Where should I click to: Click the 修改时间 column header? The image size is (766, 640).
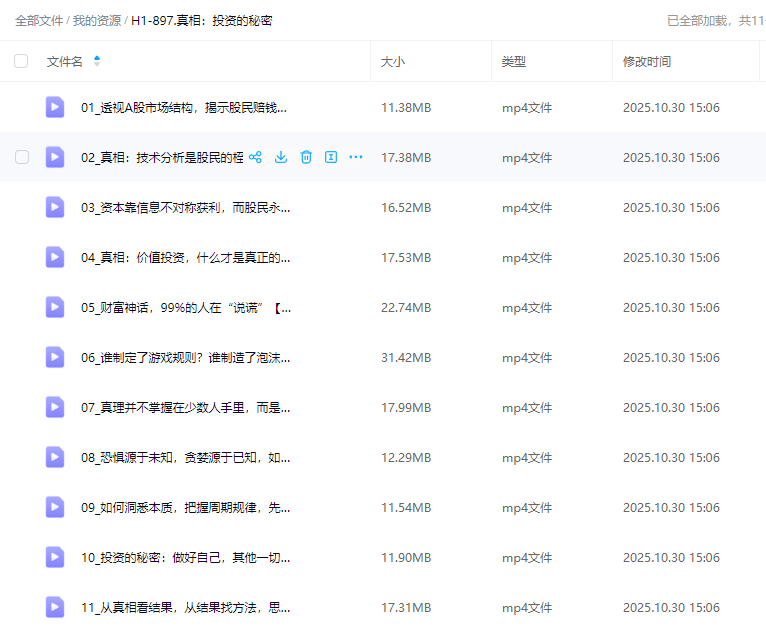pos(647,62)
